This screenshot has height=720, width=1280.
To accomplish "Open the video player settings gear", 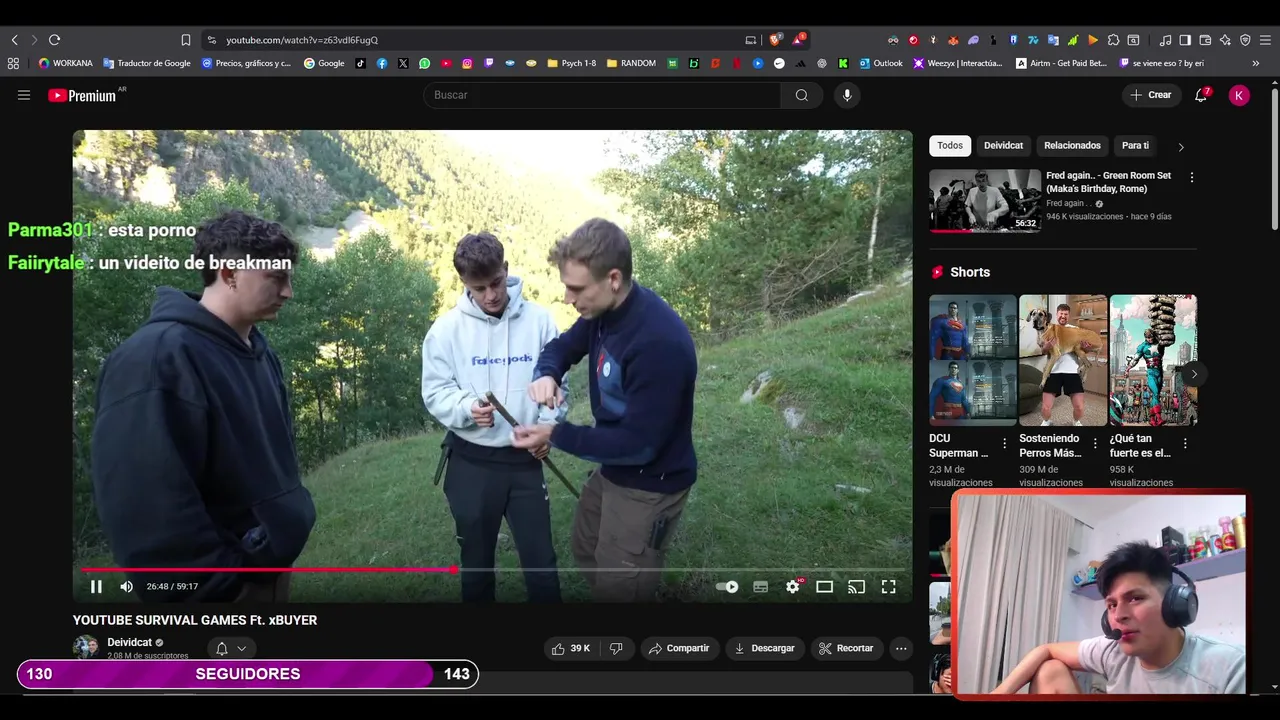I will (x=793, y=587).
